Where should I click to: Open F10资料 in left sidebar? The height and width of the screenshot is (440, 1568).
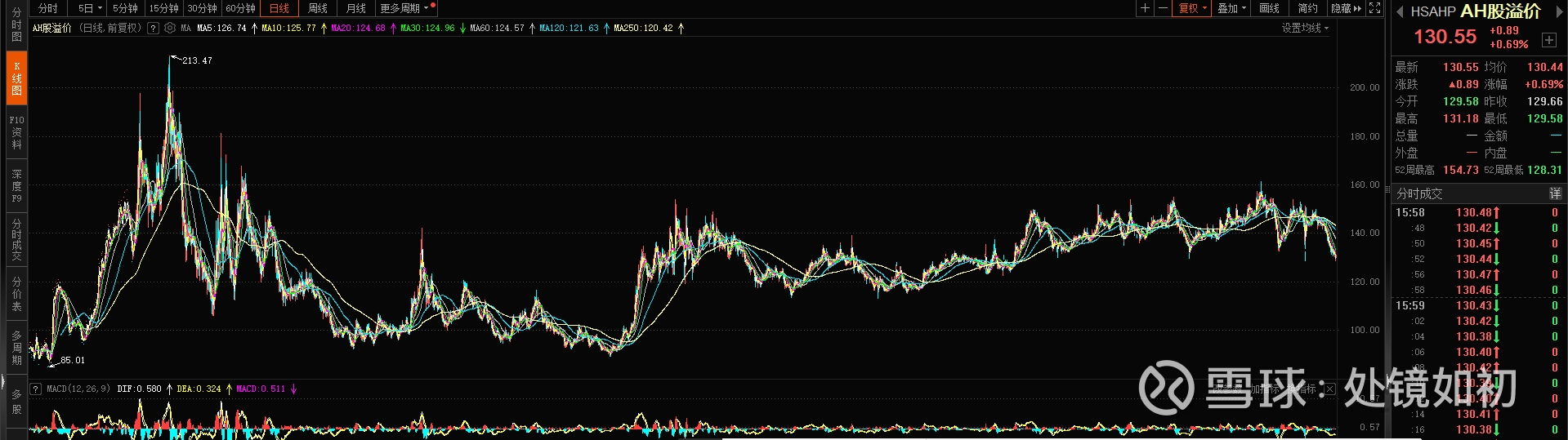(x=16, y=132)
